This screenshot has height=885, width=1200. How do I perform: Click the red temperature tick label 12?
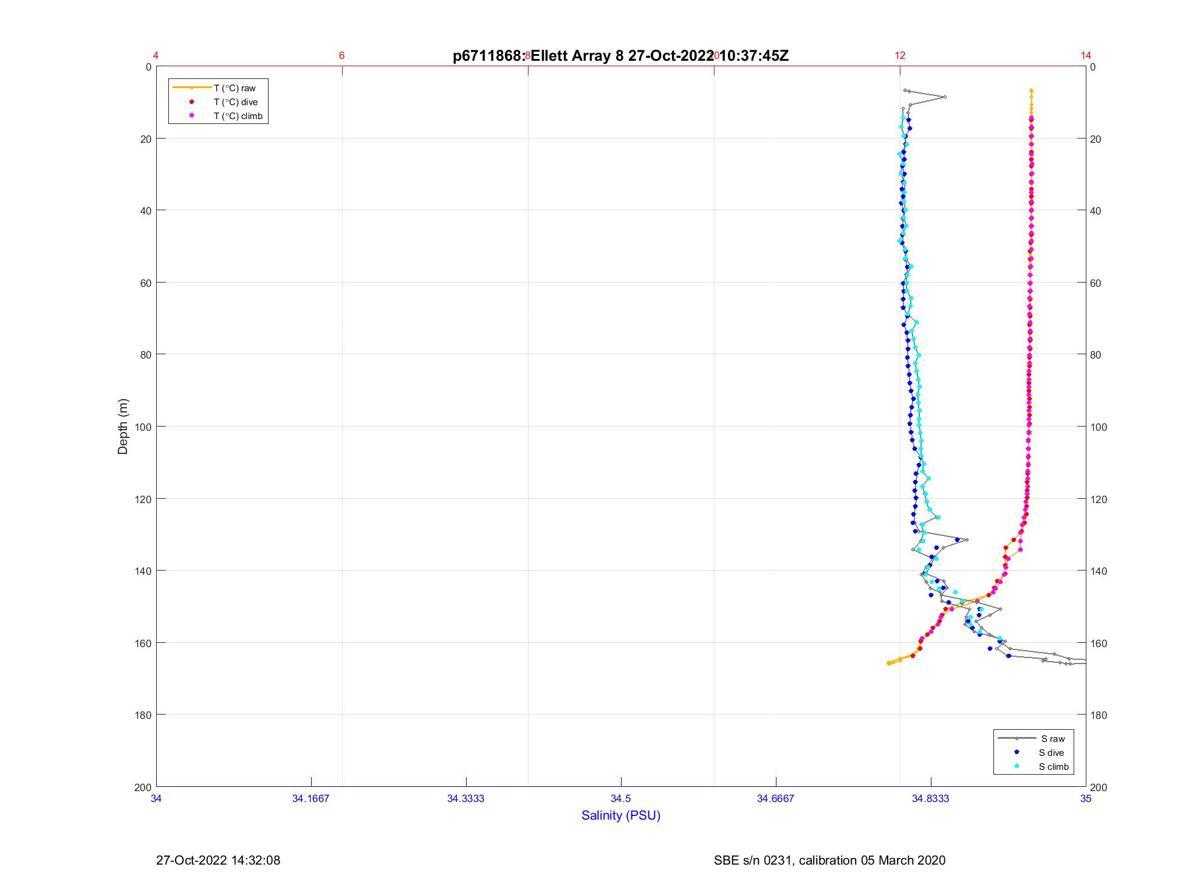(900, 56)
